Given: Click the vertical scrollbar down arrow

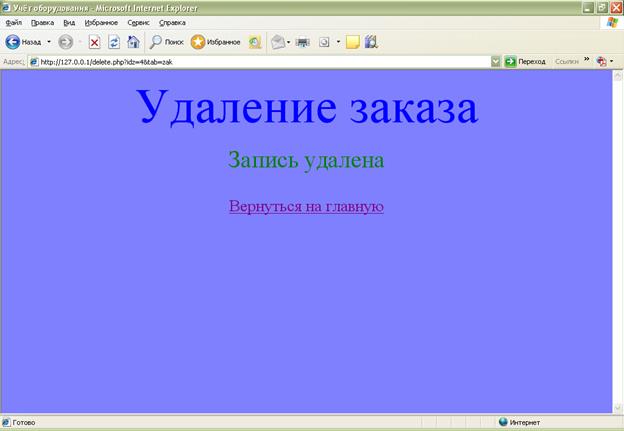Looking at the screenshot, I should coord(617,407).
